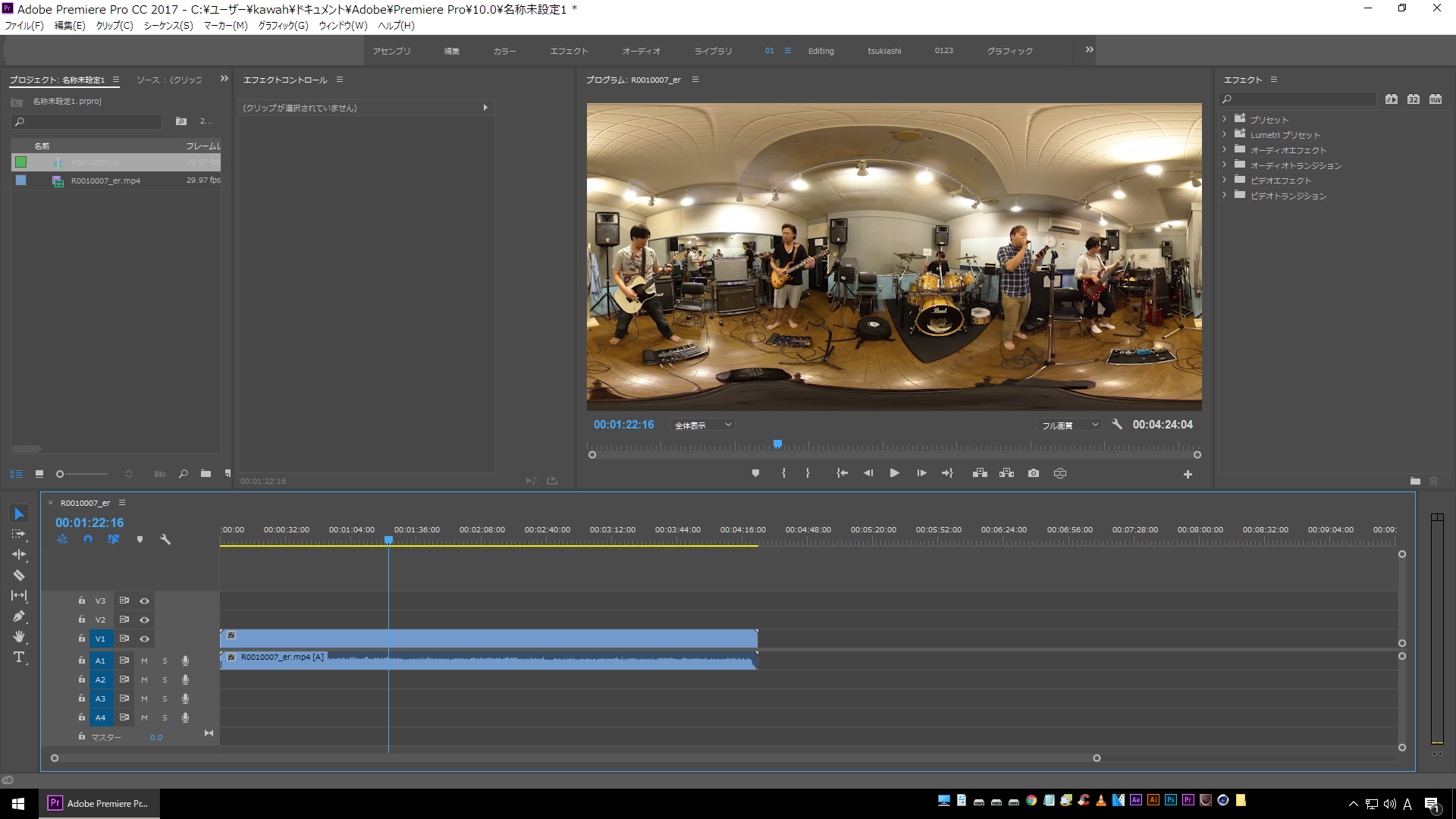Click the Lift button

click(980, 473)
